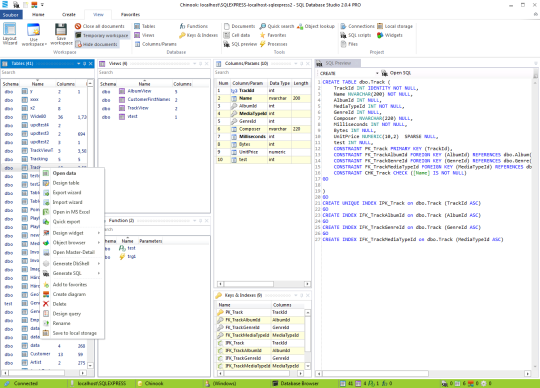
Task: Select the Customer table row
Action: click(44, 354)
